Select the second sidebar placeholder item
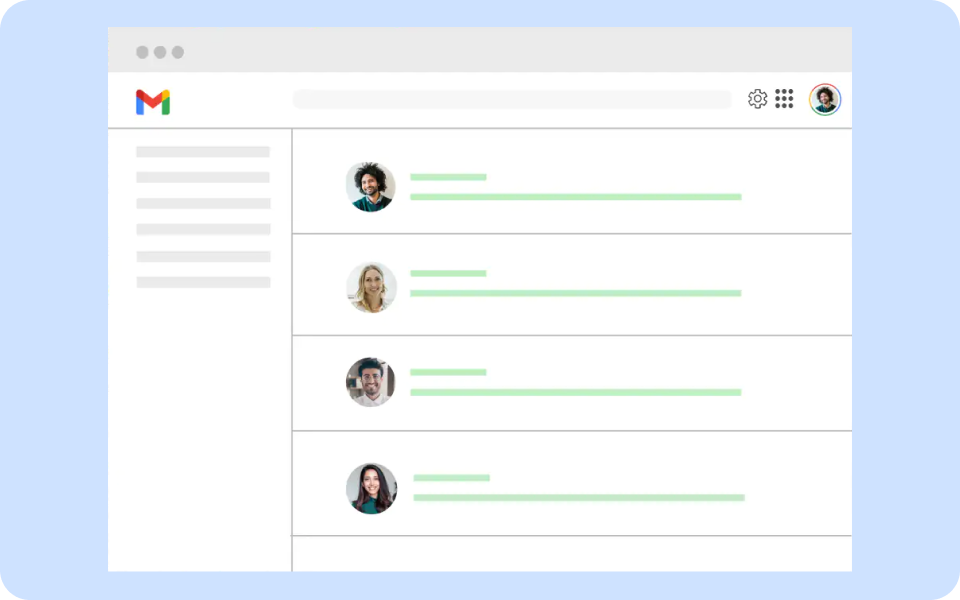The height and width of the screenshot is (600, 960). pyautogui.click(x=203, y=177)
